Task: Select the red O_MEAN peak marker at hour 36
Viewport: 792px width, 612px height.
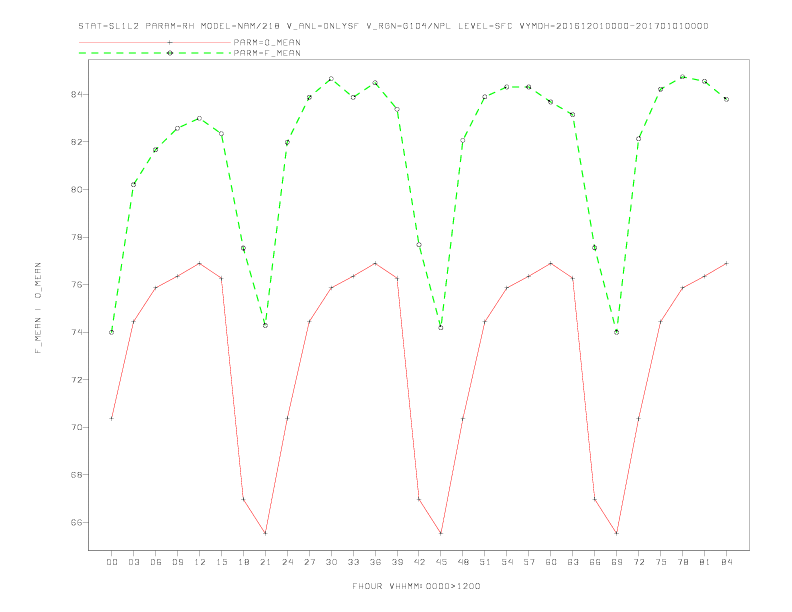Action: pos(375,263)
